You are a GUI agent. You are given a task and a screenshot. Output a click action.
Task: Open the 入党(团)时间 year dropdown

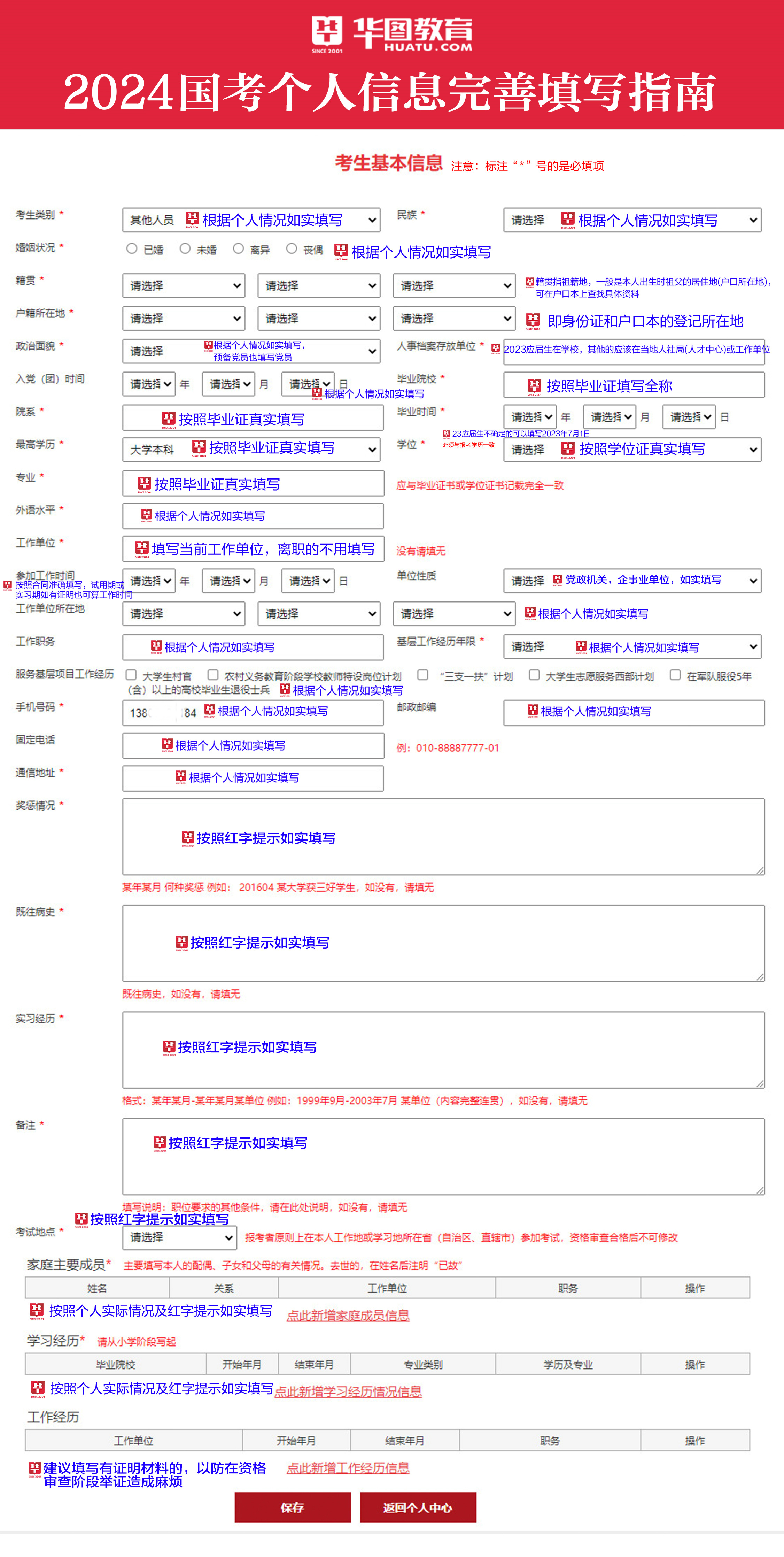(149, 384)
